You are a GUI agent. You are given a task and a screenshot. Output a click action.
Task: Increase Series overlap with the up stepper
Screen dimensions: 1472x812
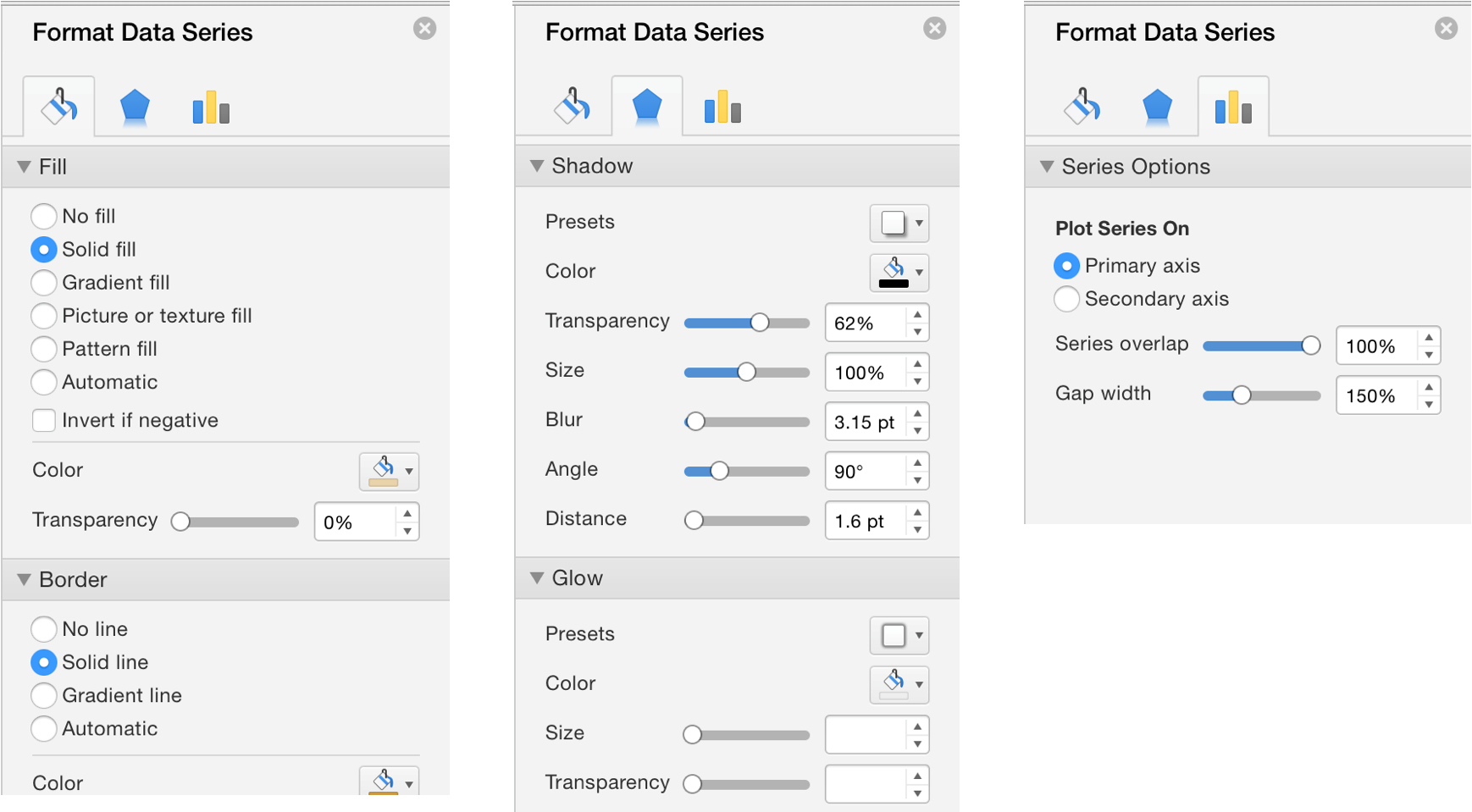click(x=1429, y=339)
